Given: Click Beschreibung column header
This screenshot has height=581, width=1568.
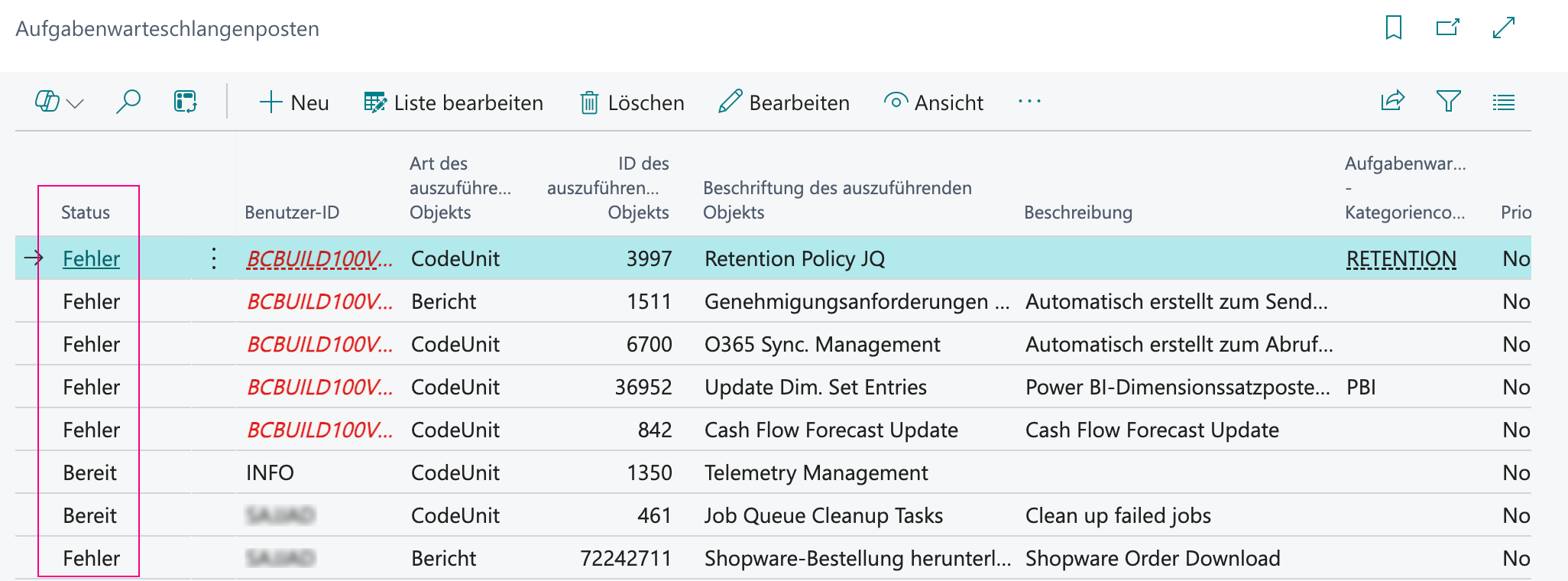Looking at the screenshot, I should coord(1078,213).
